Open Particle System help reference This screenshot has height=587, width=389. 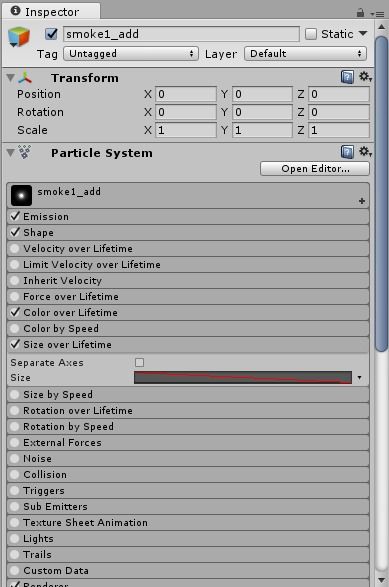(347, 152)
